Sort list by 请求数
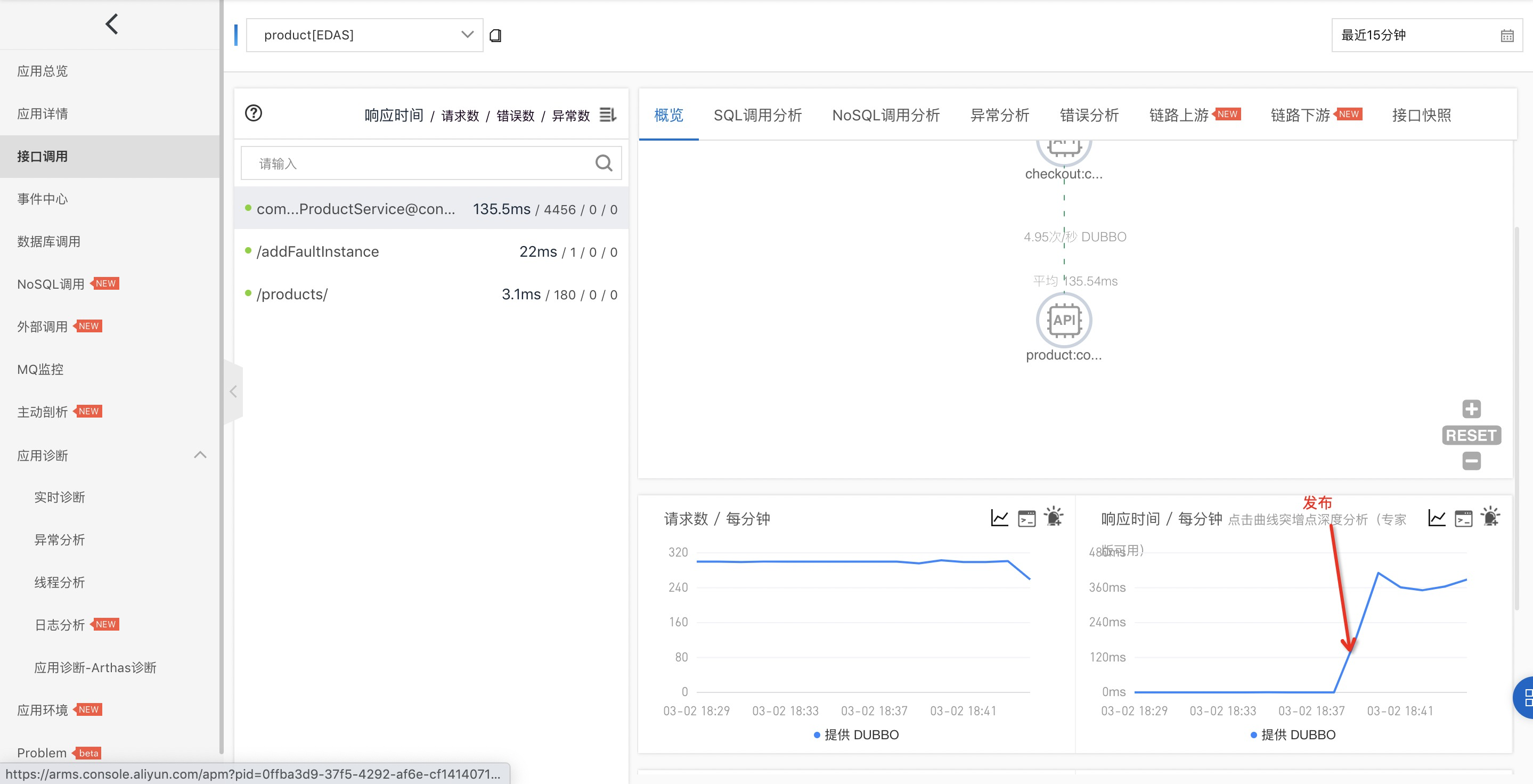This screenshot has width=1533, height=784. click(x=460, y=116)
